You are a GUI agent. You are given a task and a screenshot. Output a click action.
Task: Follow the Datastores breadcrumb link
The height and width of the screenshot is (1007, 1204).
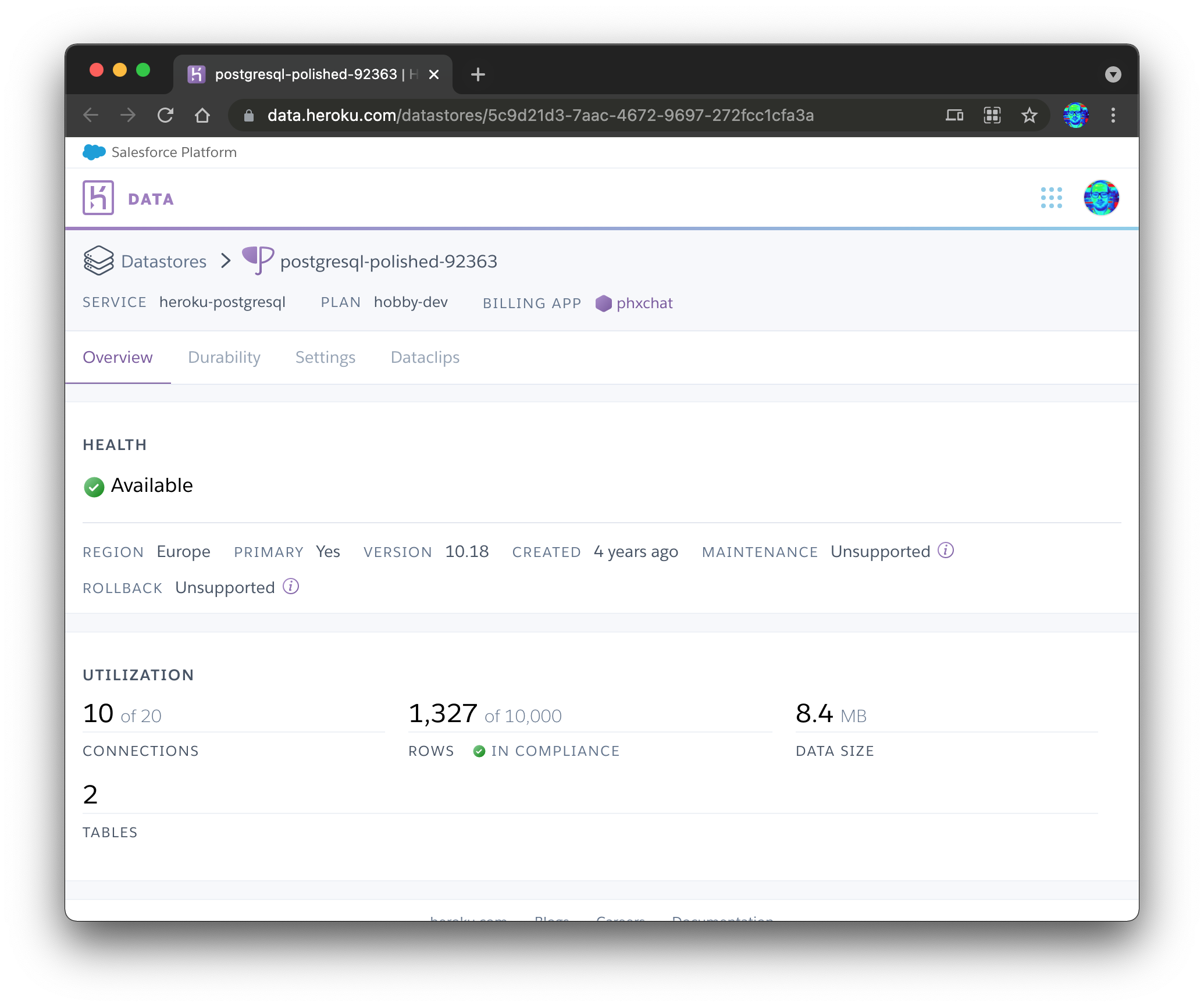(x=163, y=261)
